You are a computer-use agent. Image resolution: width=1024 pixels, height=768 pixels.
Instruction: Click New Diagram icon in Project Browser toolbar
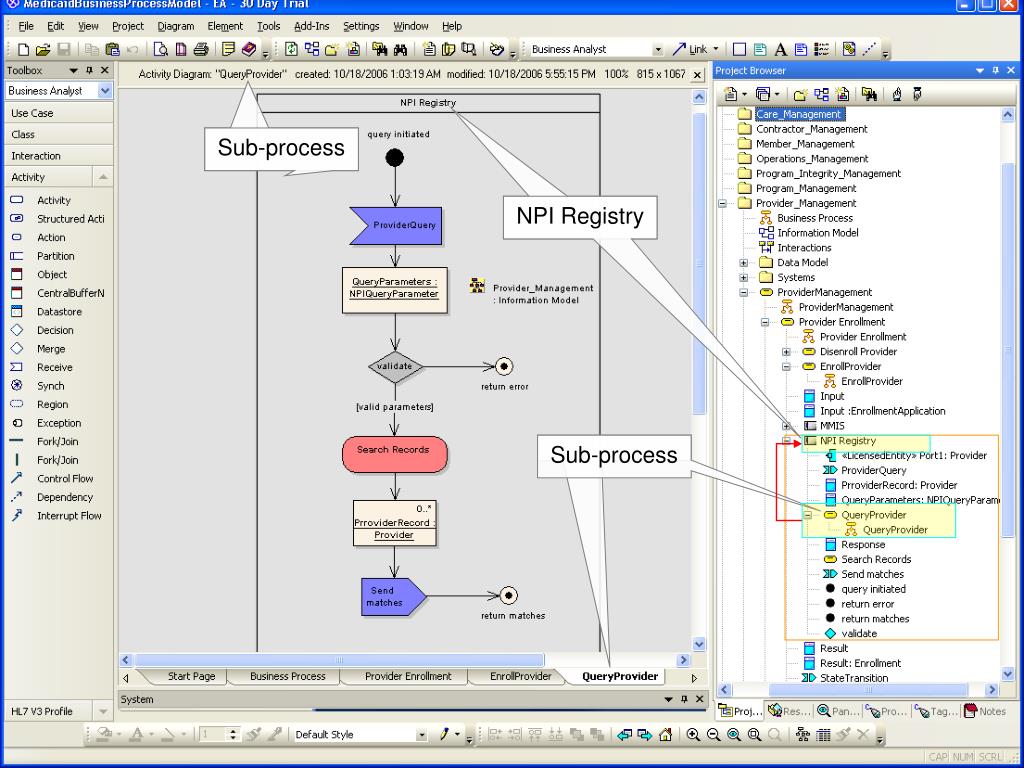(x=822, y=95)
